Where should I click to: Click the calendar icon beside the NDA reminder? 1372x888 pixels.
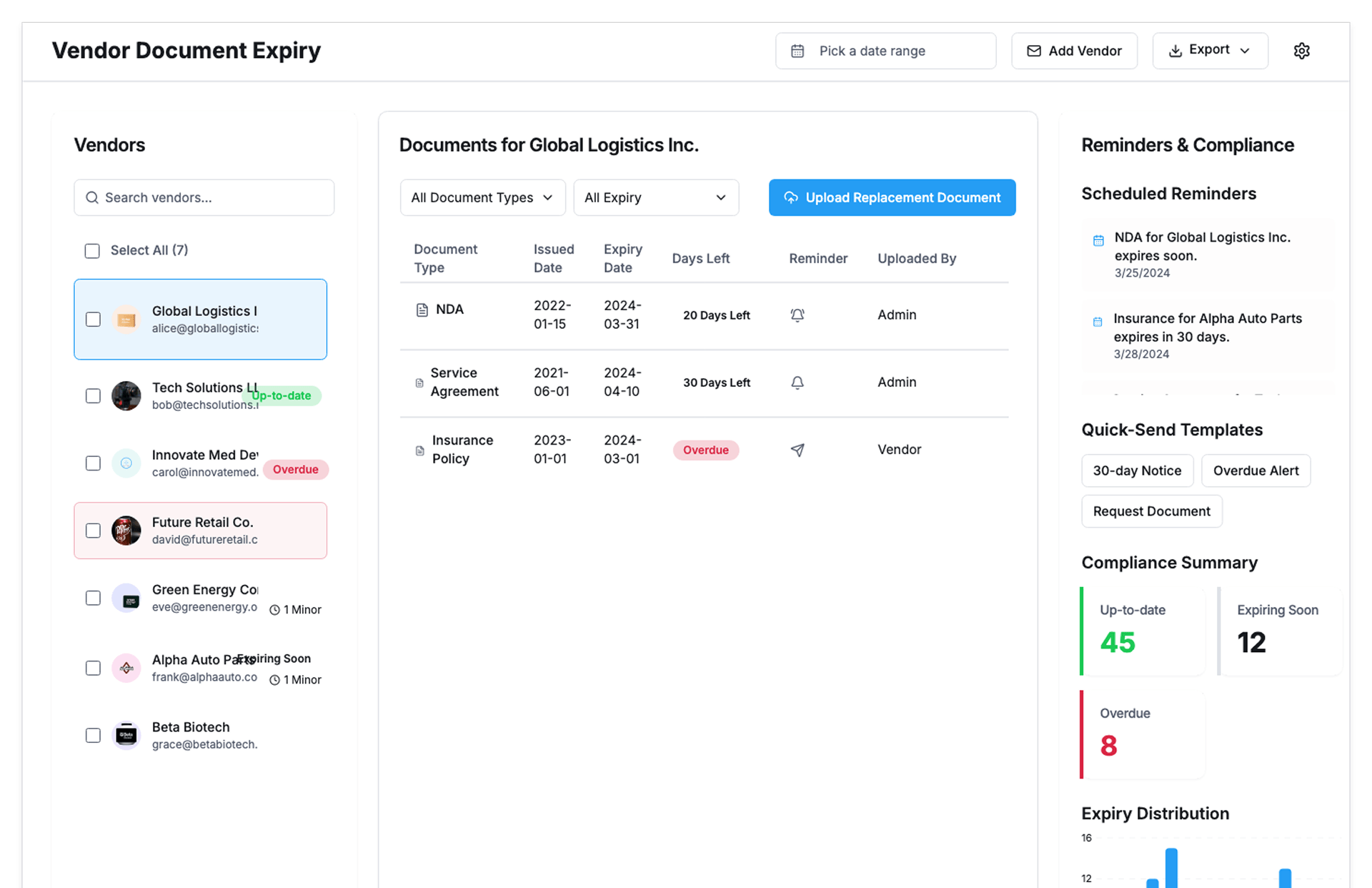1098,241
